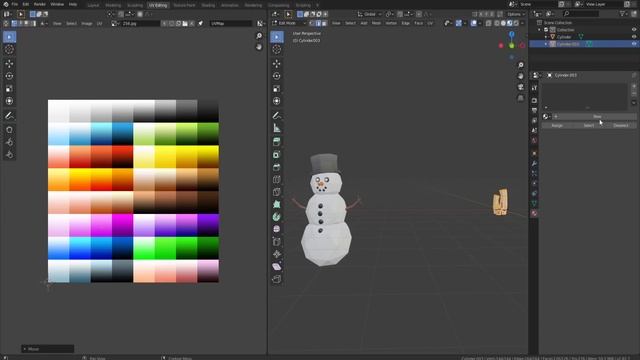Activate the Annotate tool in UV editor
The height and width of the screenshot is (360, 640).
(9, 116)
